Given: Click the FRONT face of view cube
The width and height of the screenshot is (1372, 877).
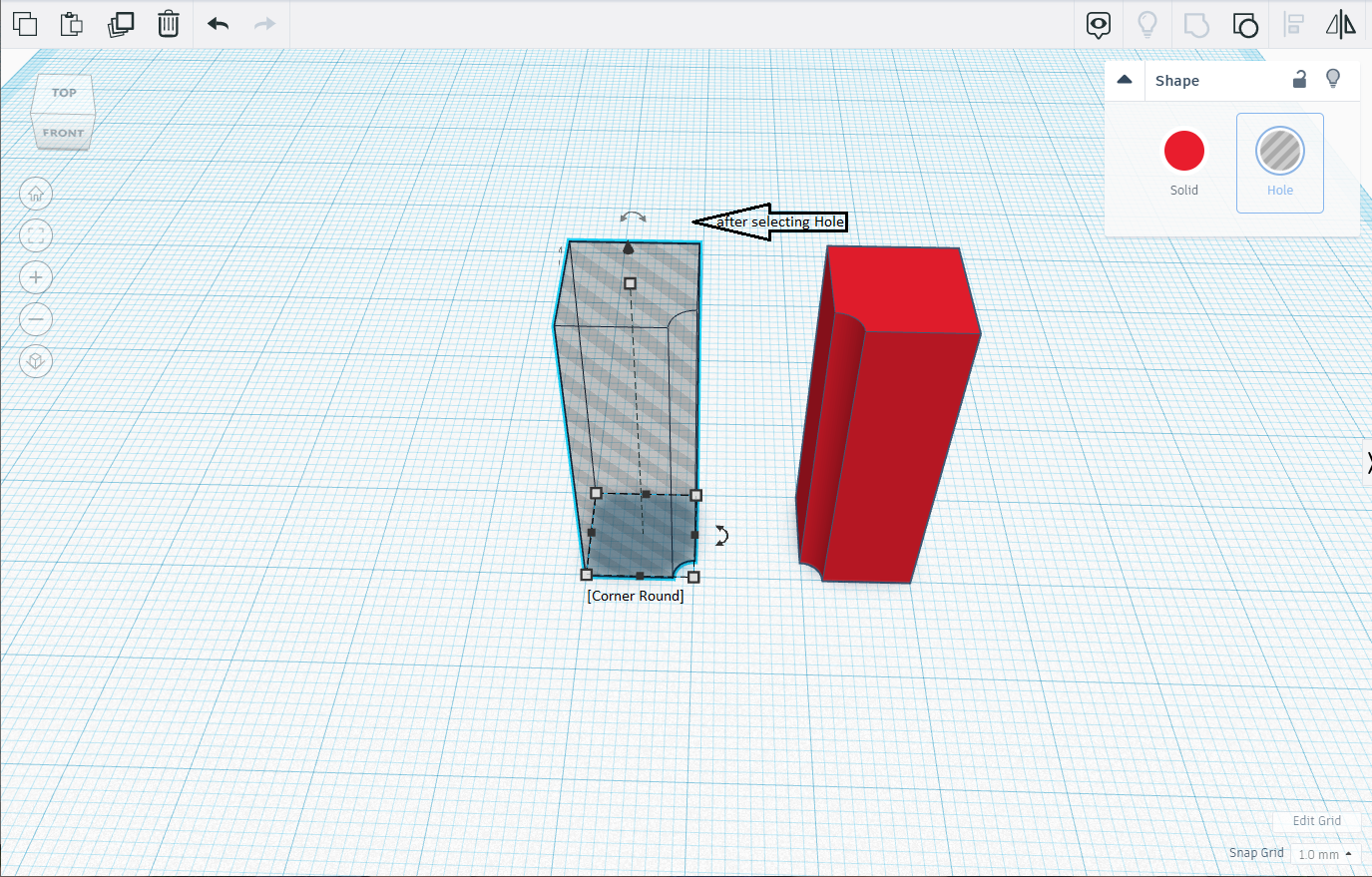Looking at the screenshot, I should pyautogui.click(x=63, y=133).
